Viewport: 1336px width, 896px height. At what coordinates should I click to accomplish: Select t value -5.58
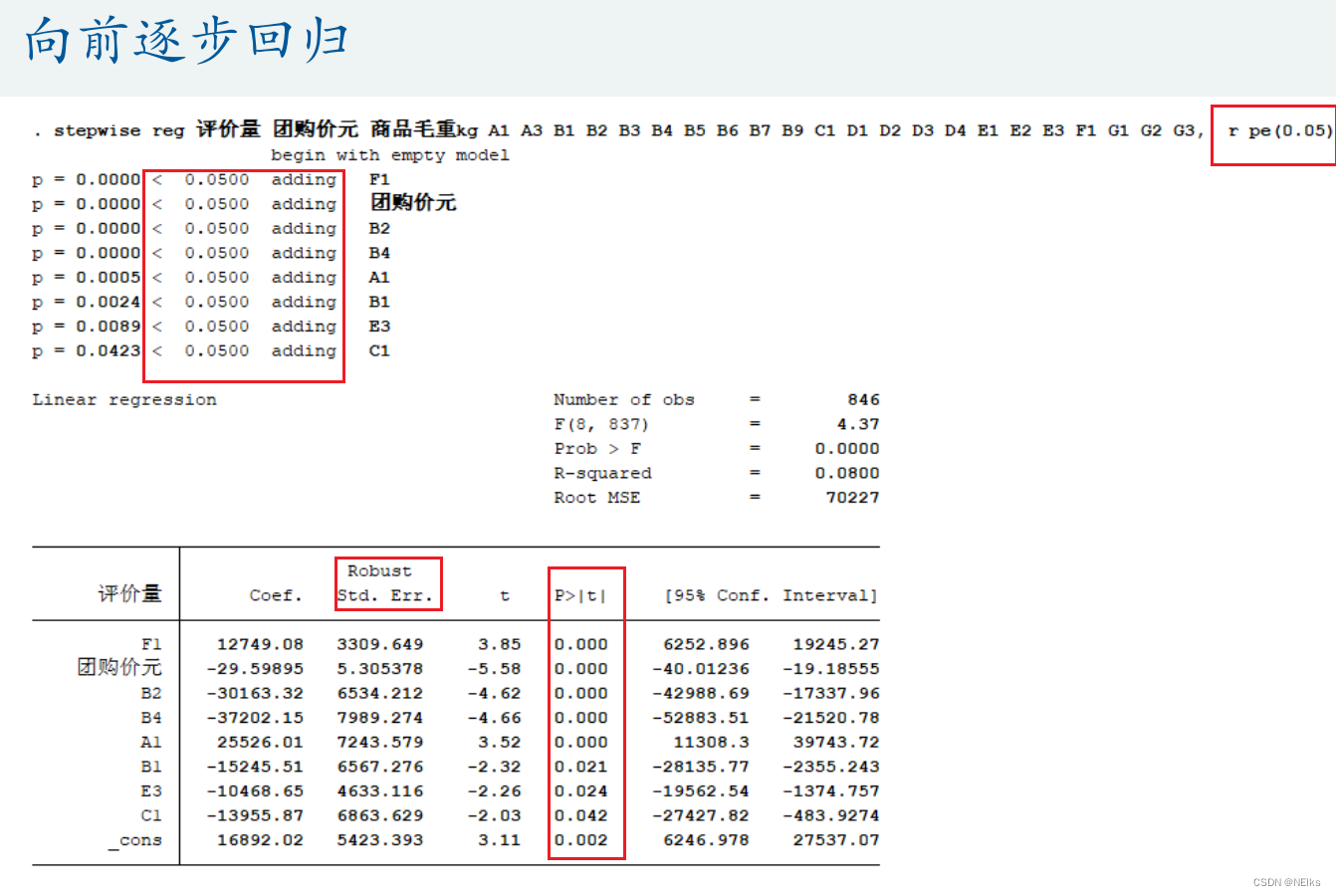(494, 669)
